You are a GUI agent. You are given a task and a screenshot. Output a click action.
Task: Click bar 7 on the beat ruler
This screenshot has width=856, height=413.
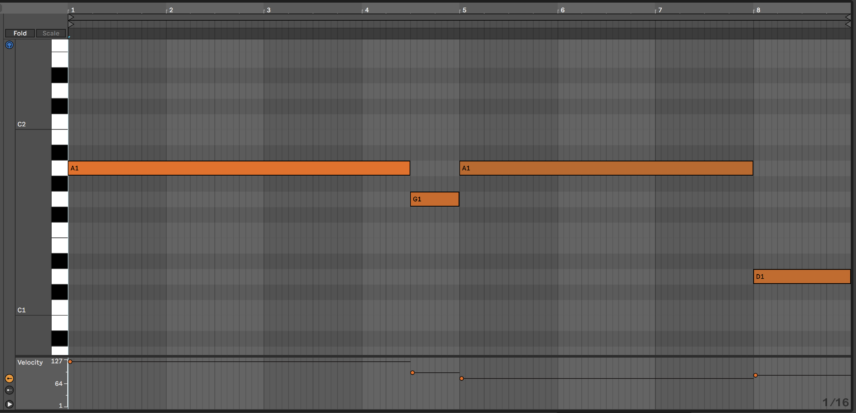660,10
